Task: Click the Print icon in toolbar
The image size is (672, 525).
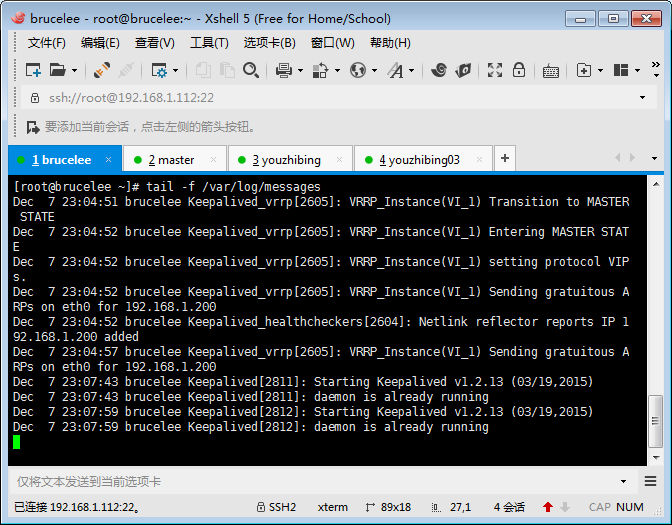Action: [284, 70]
